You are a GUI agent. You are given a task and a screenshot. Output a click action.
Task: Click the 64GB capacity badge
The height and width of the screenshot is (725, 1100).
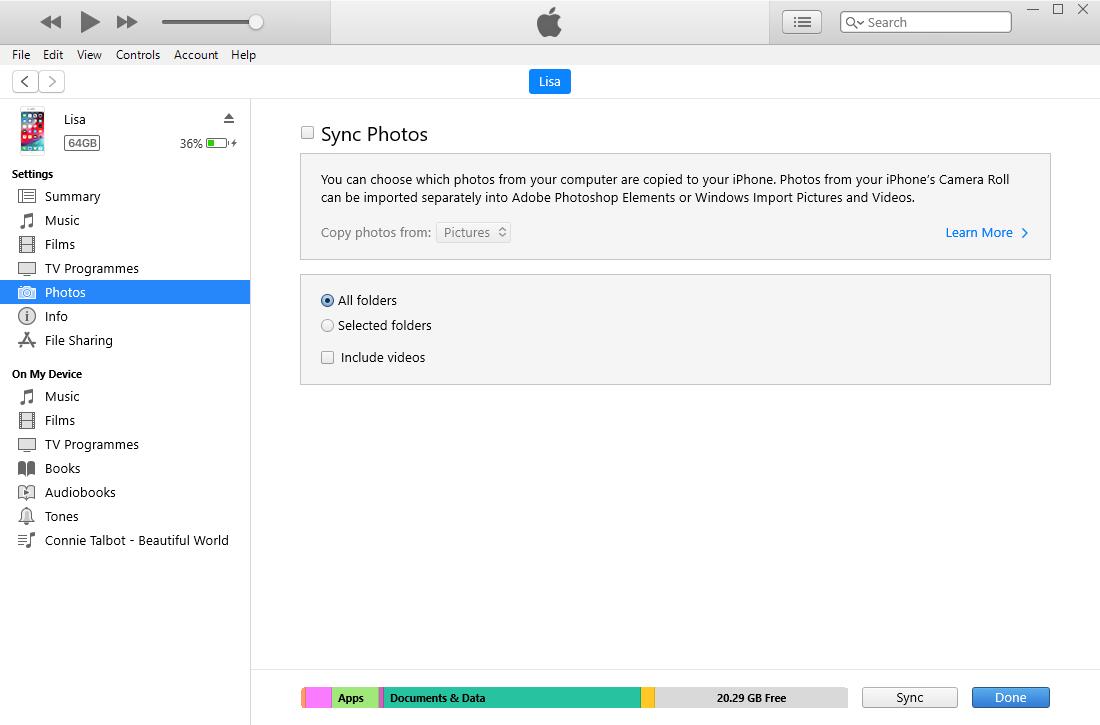coord(82,143)
